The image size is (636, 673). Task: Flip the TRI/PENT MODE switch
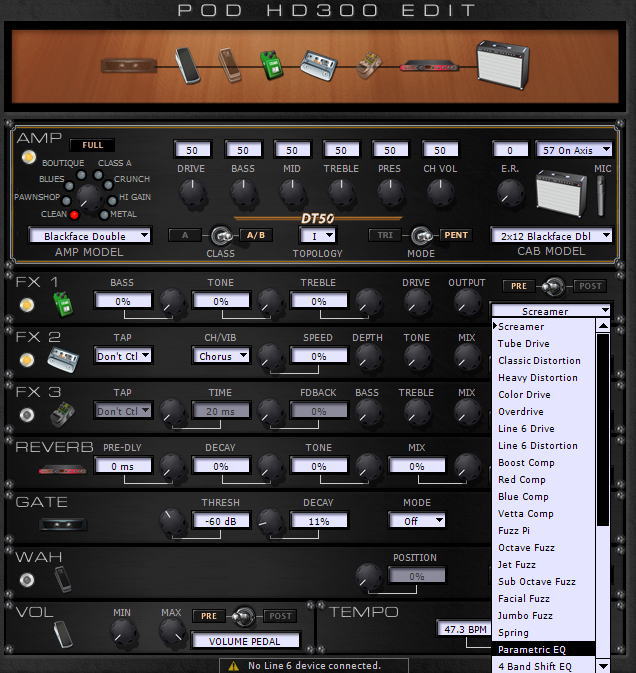coord(421,236)
